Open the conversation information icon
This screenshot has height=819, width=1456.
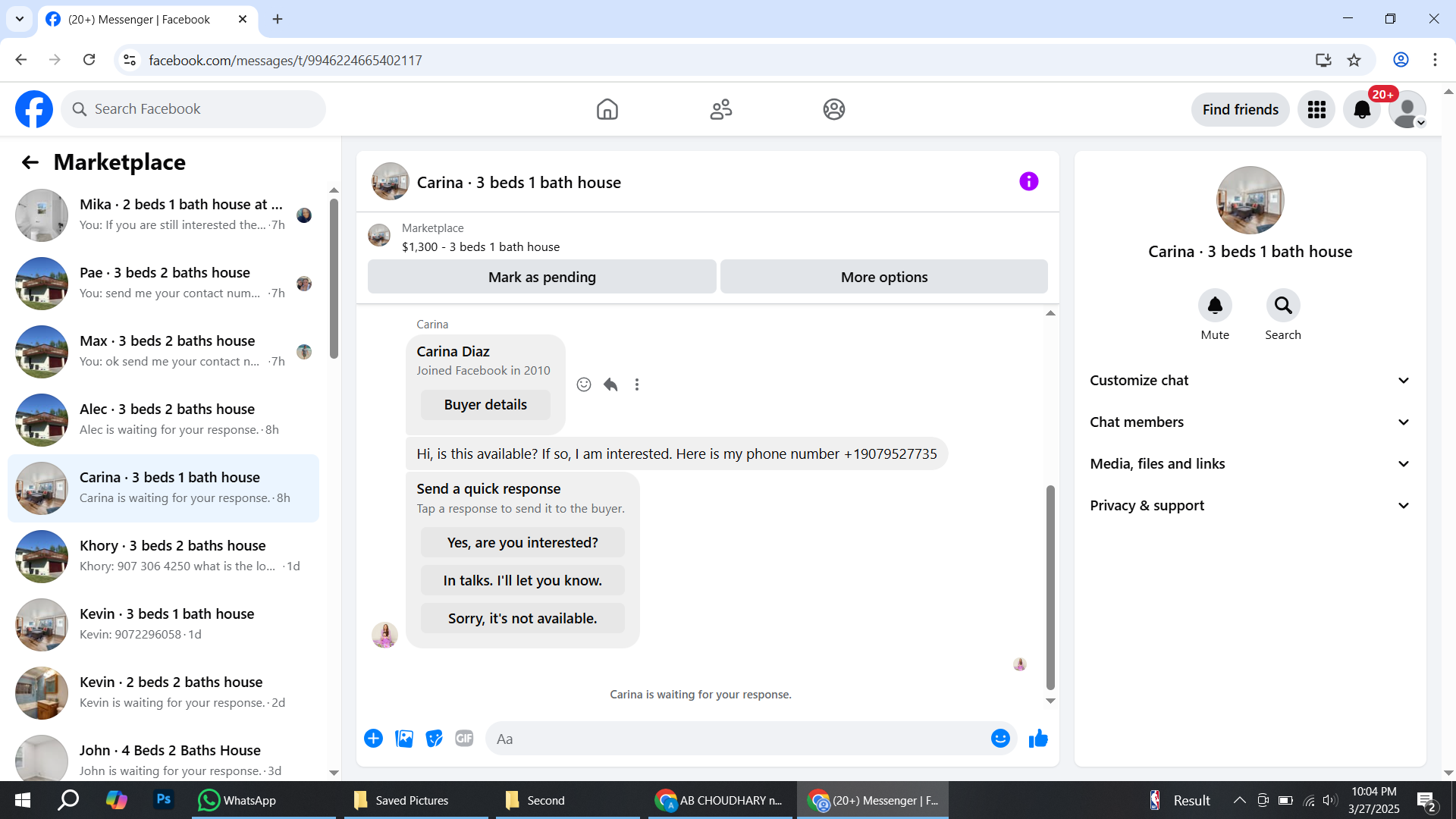pos(1029,181)
